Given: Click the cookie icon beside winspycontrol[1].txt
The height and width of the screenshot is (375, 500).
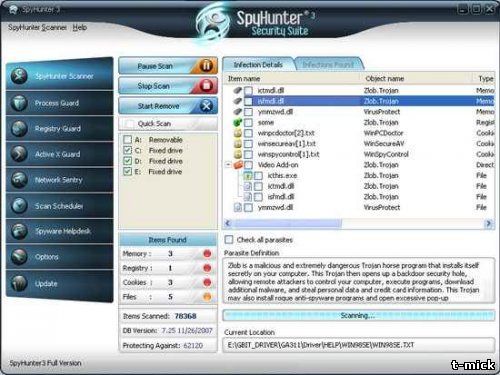Looking at the screenshot, I should coord(237,154).
